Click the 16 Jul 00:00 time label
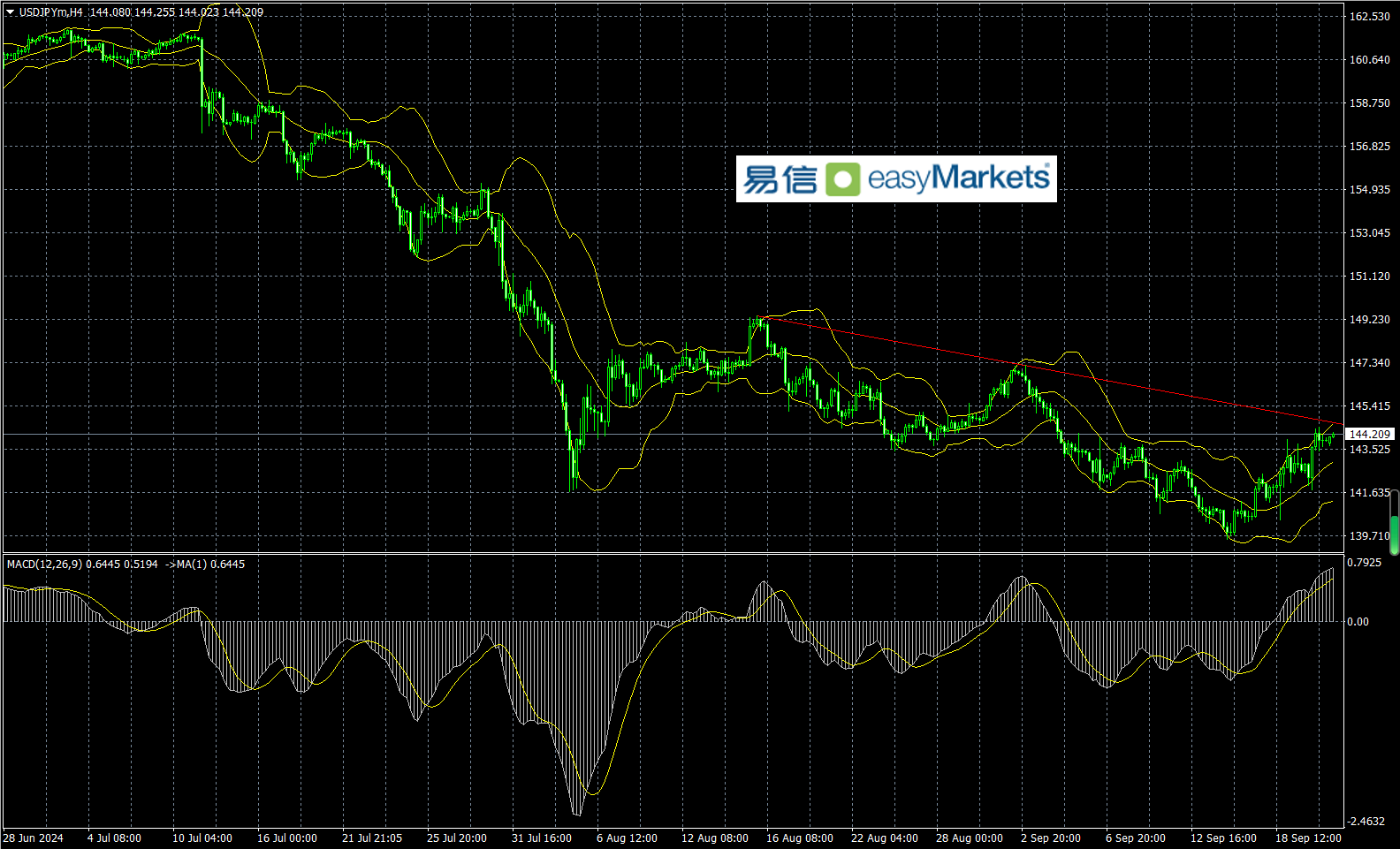Screen dimensions: 1400x849 click(x=287, y=838)
